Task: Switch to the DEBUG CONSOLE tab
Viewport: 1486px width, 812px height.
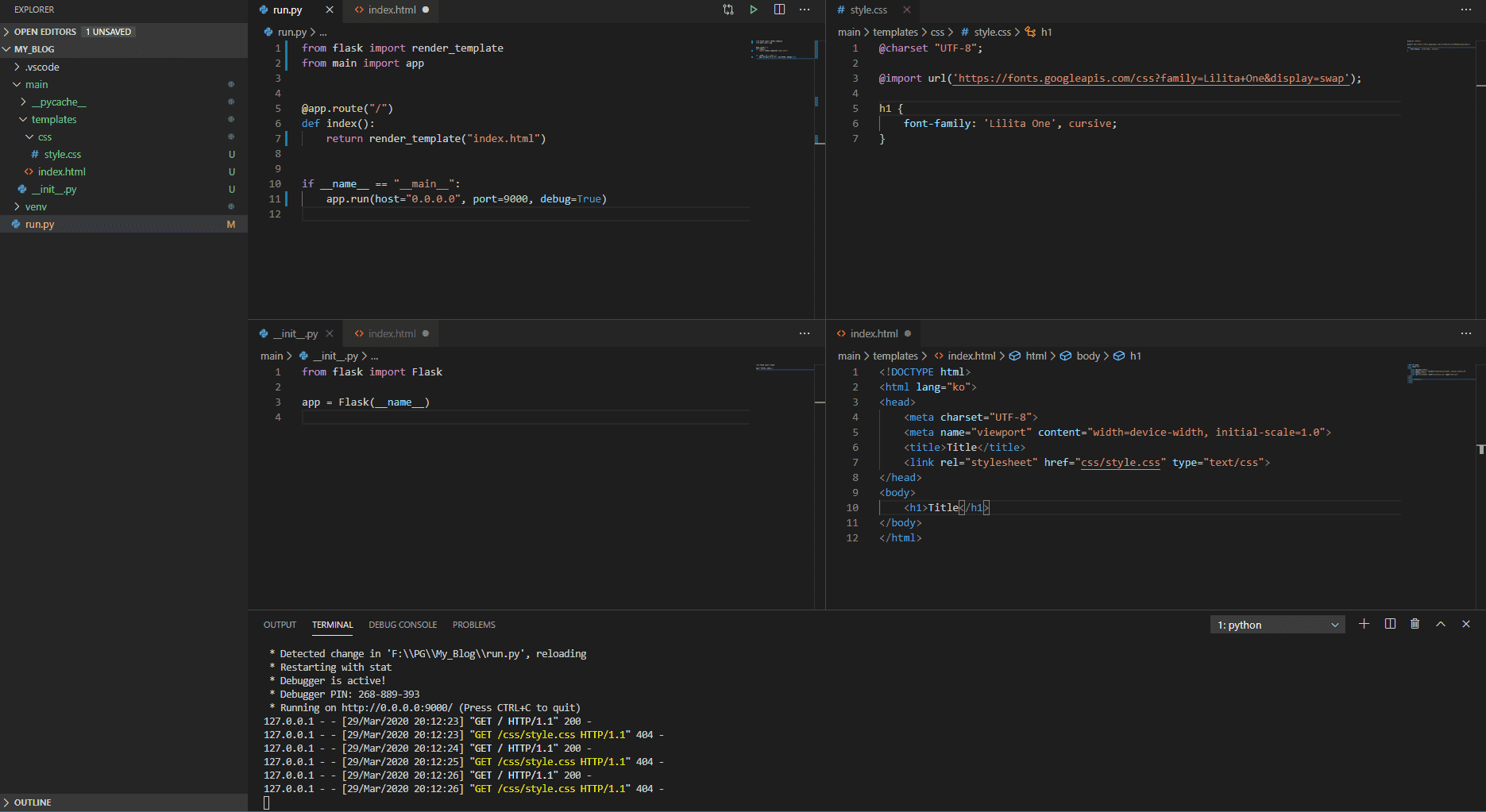Action: coord(403,625)
